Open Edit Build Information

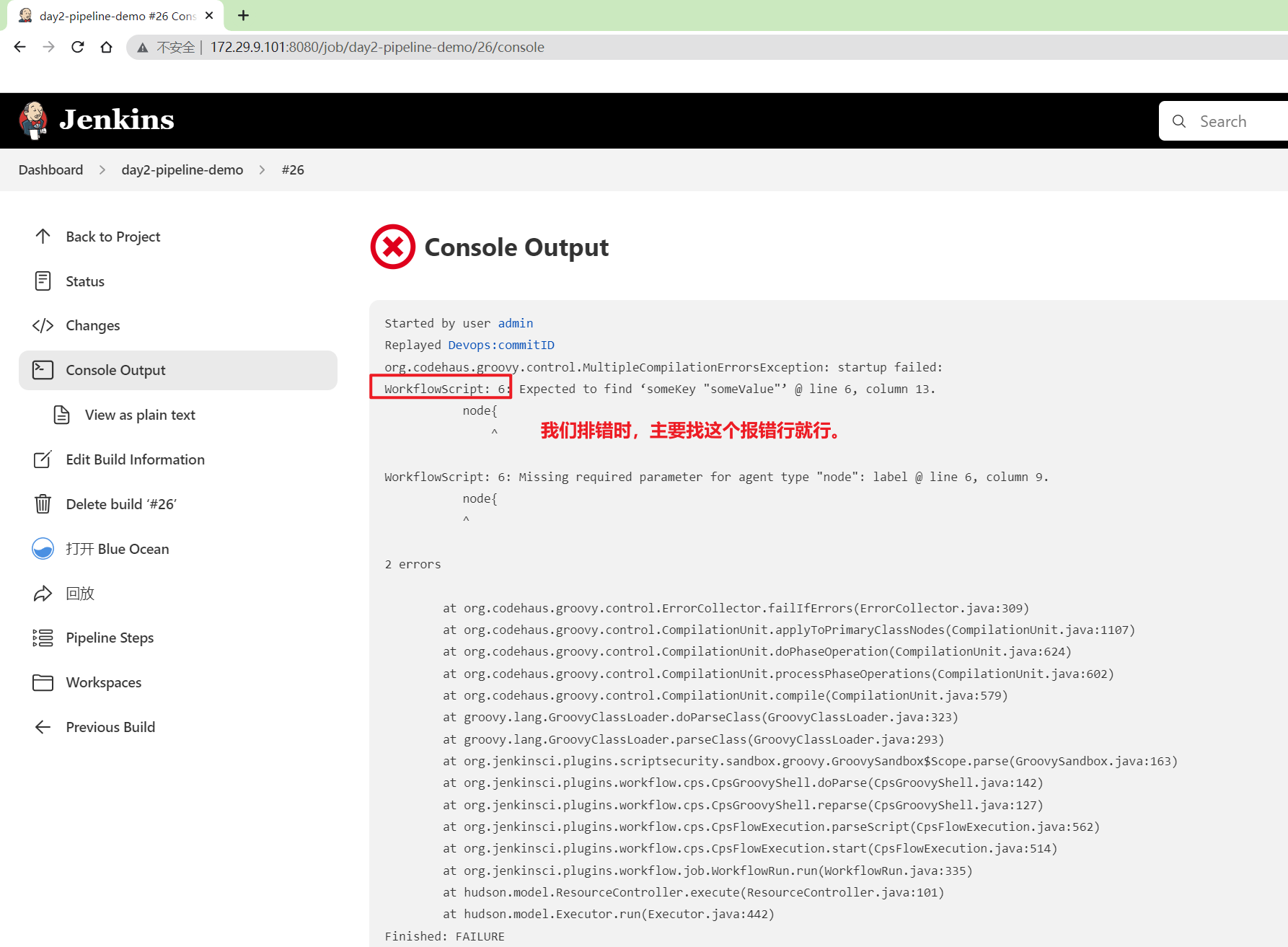coord(178,459)
